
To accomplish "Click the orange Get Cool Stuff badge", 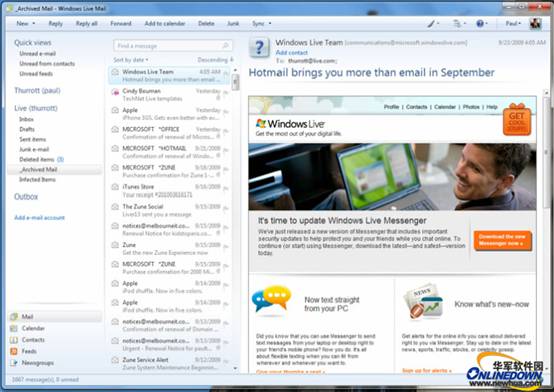I will pyautogui.click(x=517, y=119).
